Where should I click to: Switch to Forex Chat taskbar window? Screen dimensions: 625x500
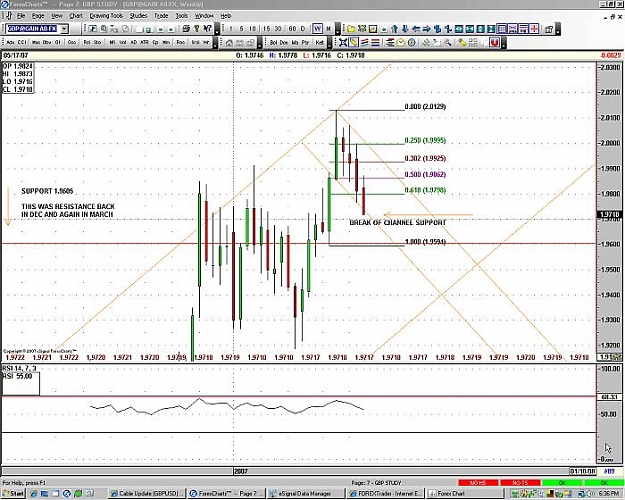[x=465, y=494]
